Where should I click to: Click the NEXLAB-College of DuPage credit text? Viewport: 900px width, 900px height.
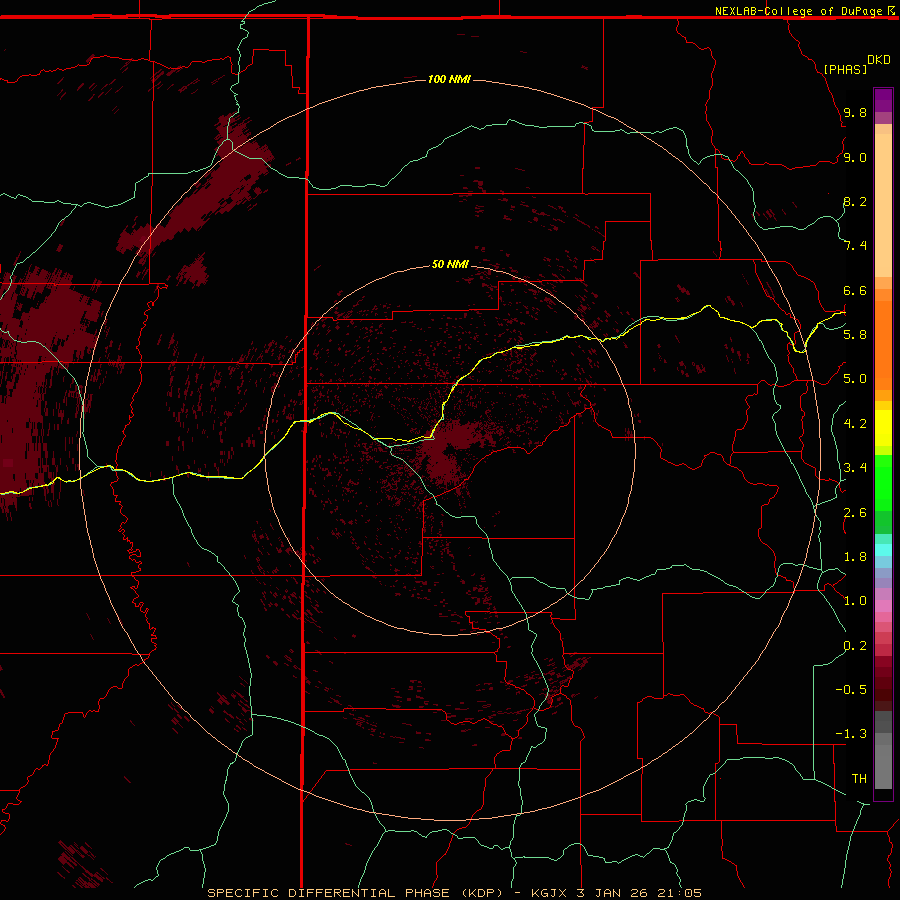pyautogui.click(x=799, y=11)
